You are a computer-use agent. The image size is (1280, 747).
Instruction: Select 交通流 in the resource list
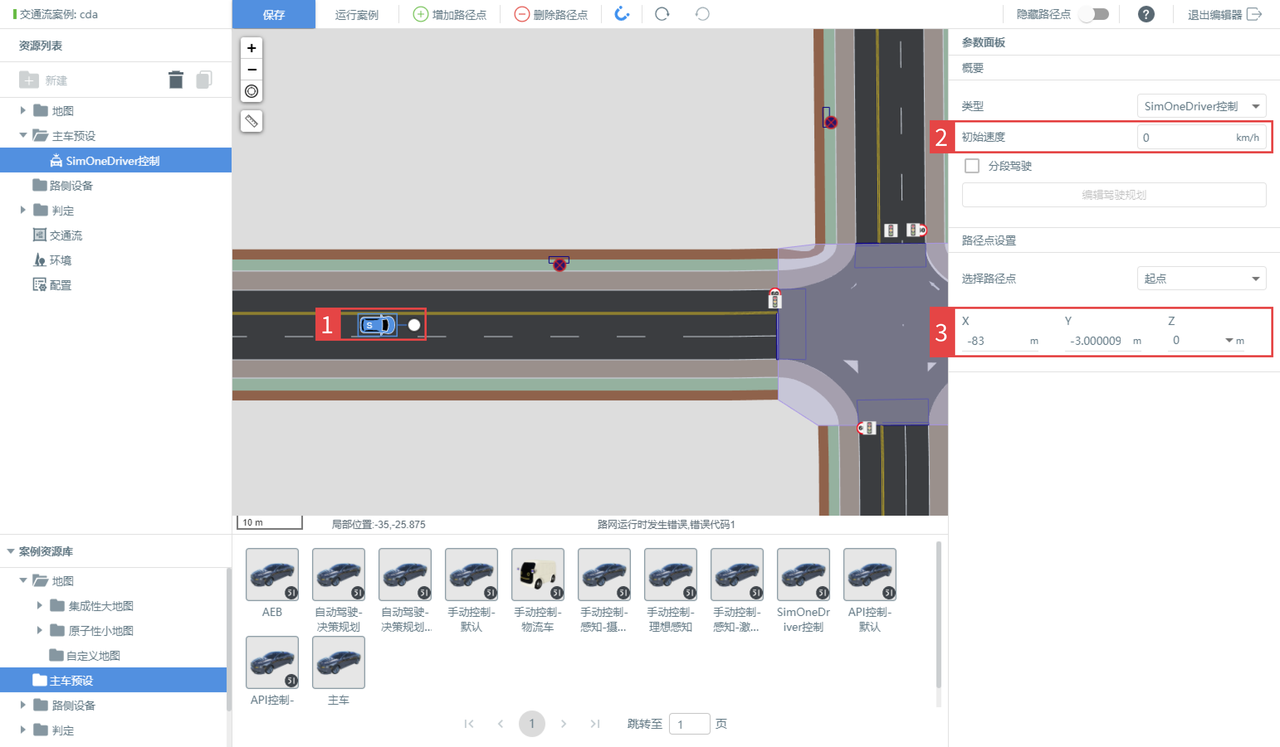65,236
